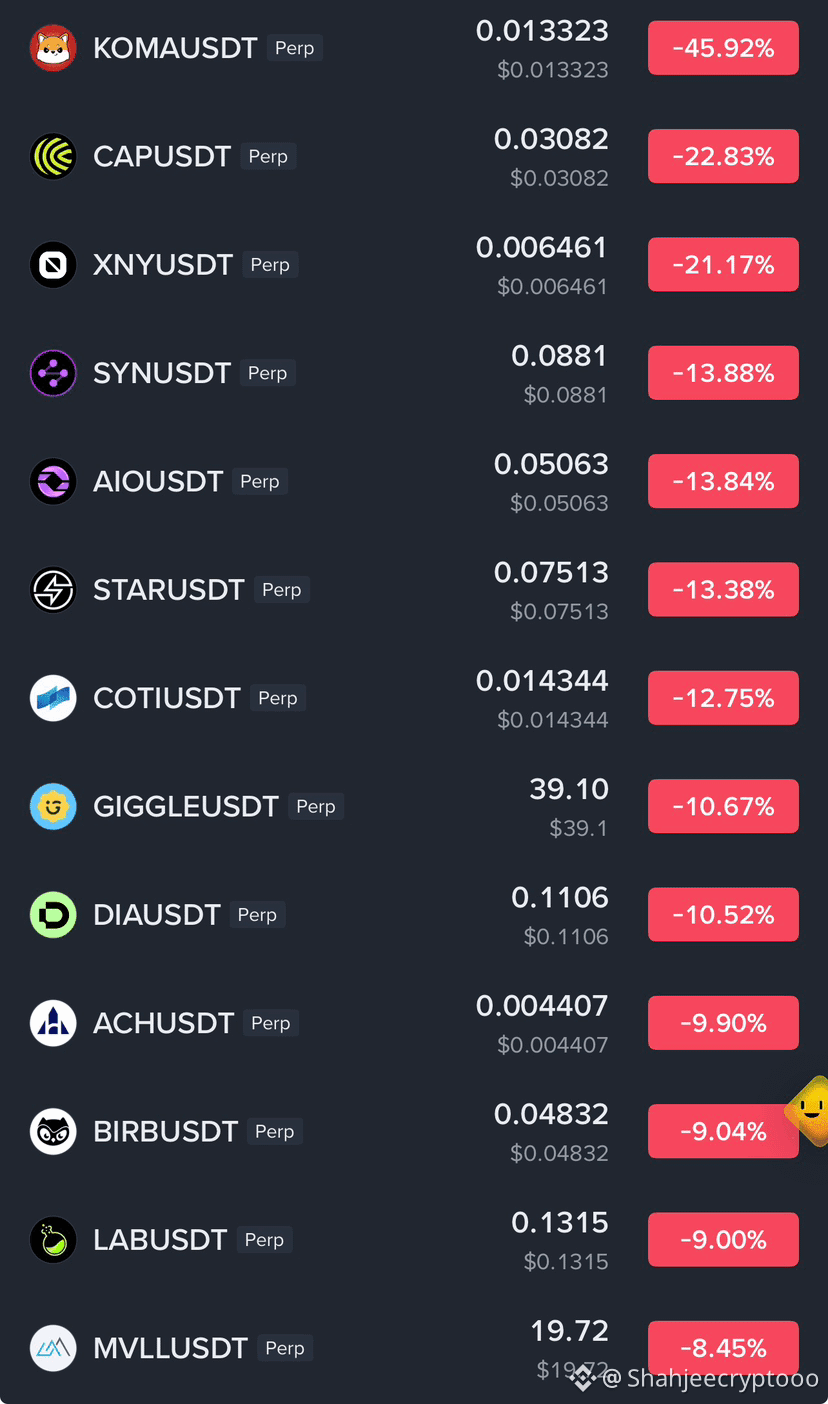Screen dimensions: 828x1404
Task: Click the -22.83% change button for CAPUSDT
Action: tap(723, 156)
